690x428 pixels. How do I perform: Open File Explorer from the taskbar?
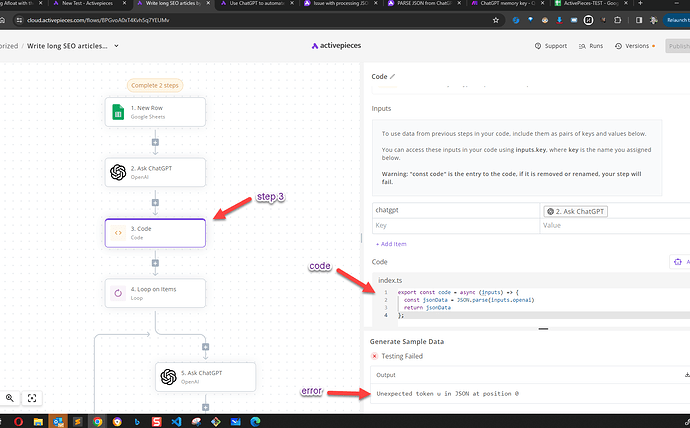coord(38,422)
